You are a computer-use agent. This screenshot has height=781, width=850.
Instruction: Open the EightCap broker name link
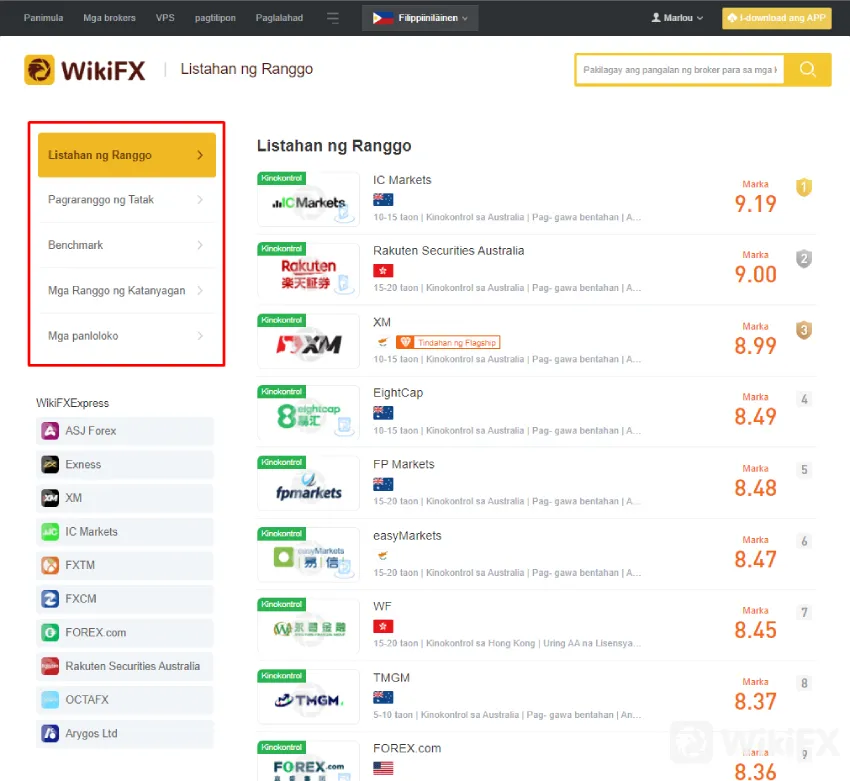pyautogui.click(x=398, y=393)
